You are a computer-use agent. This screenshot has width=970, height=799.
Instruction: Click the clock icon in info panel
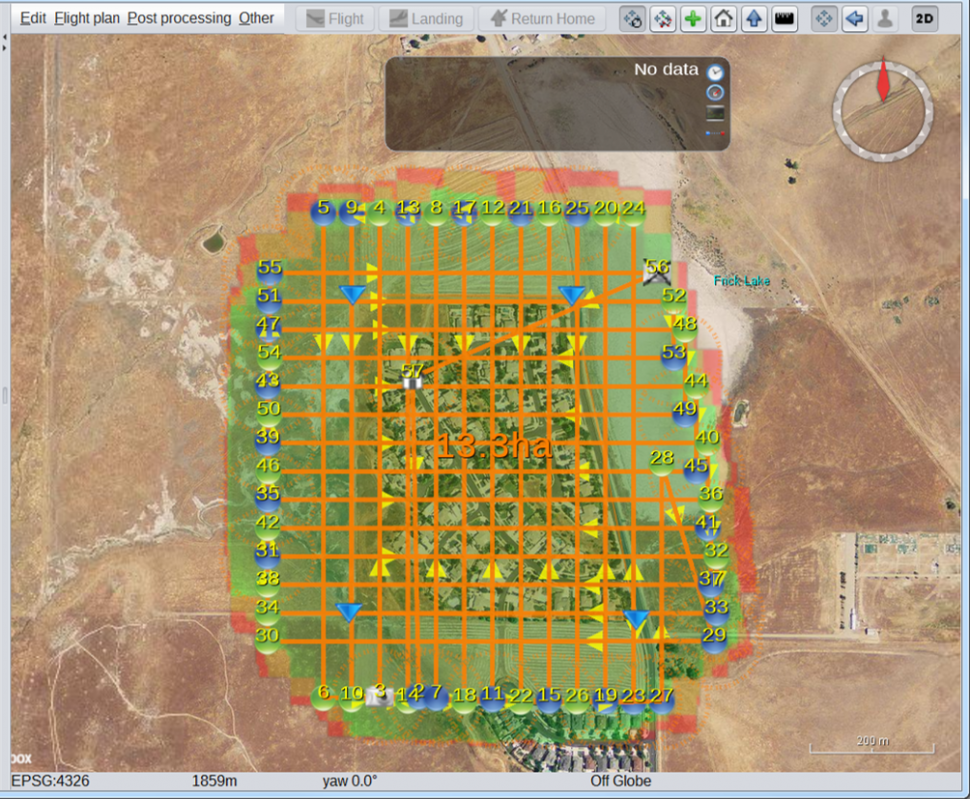(x=715, y=72)
